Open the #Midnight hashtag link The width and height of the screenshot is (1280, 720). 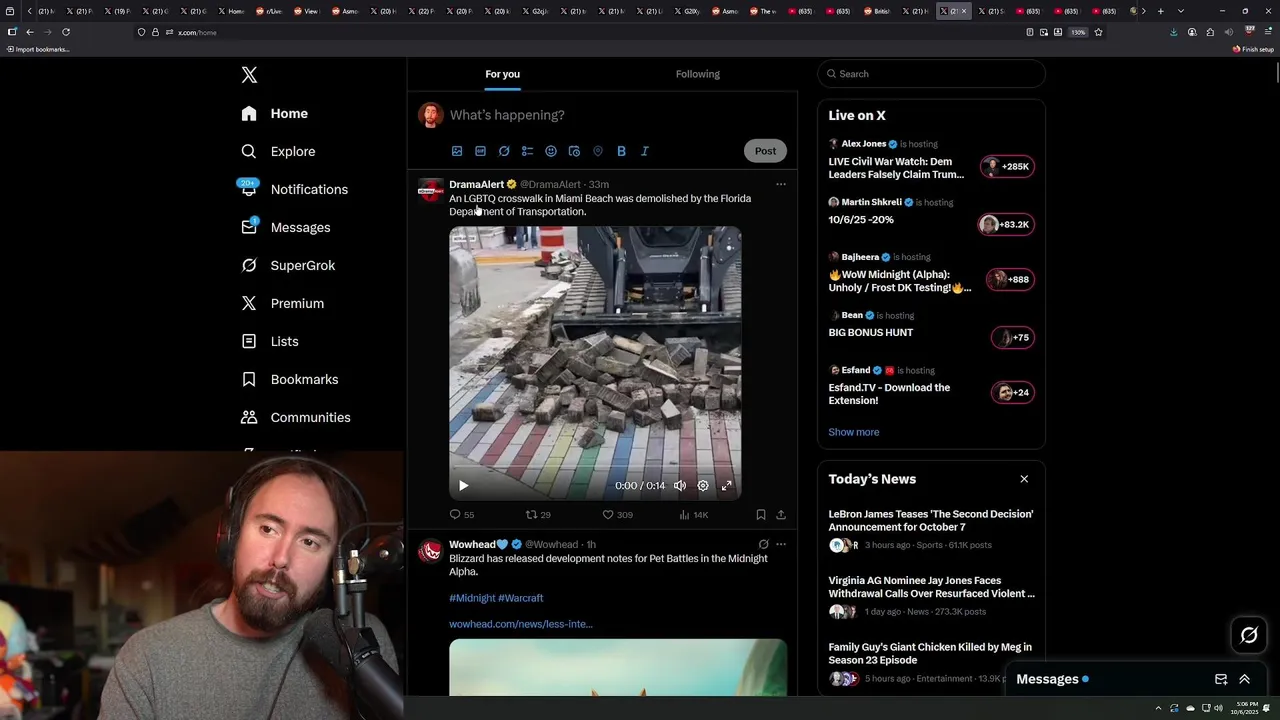coord(472,598)
